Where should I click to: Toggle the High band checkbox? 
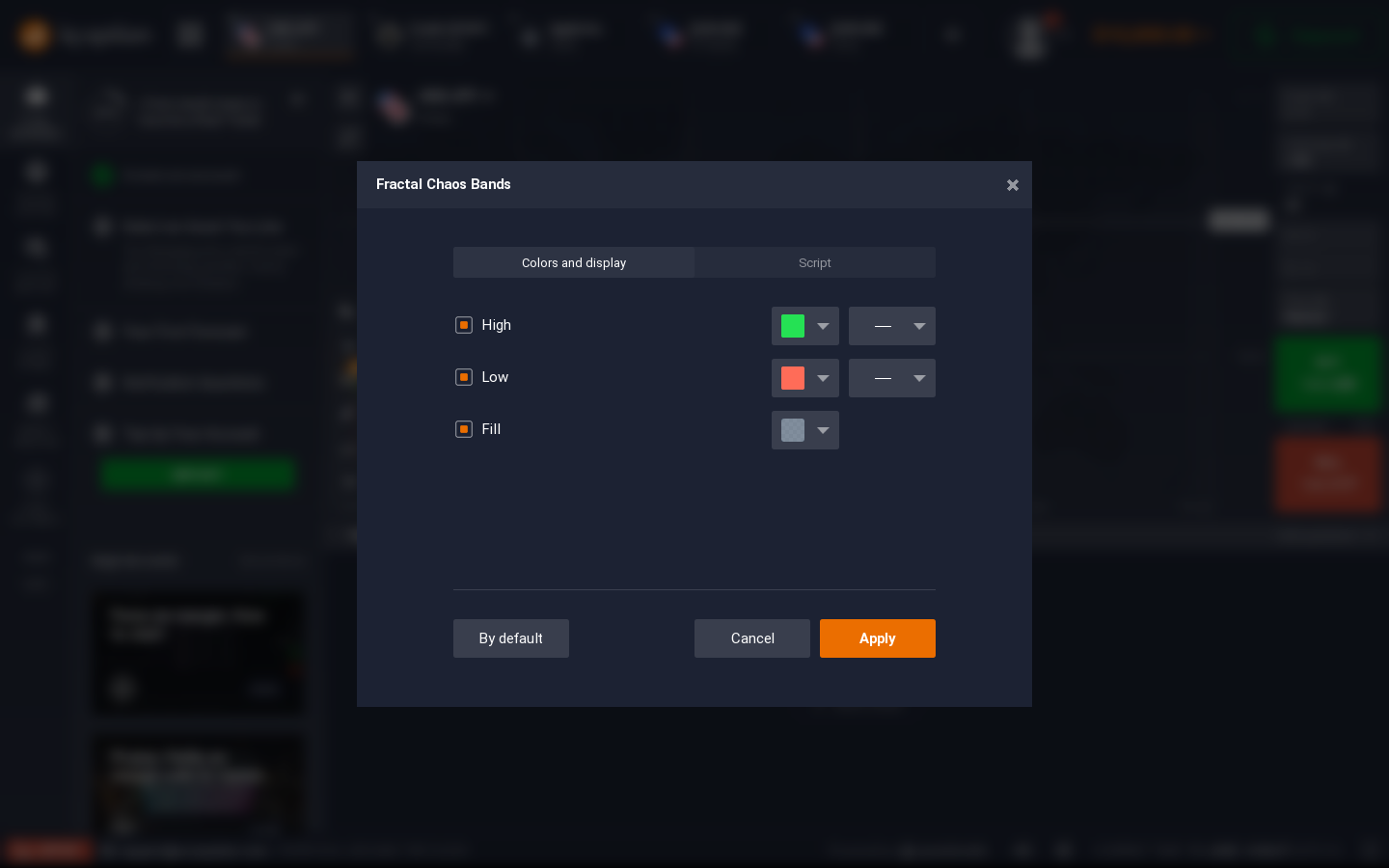tap(464, 325)
